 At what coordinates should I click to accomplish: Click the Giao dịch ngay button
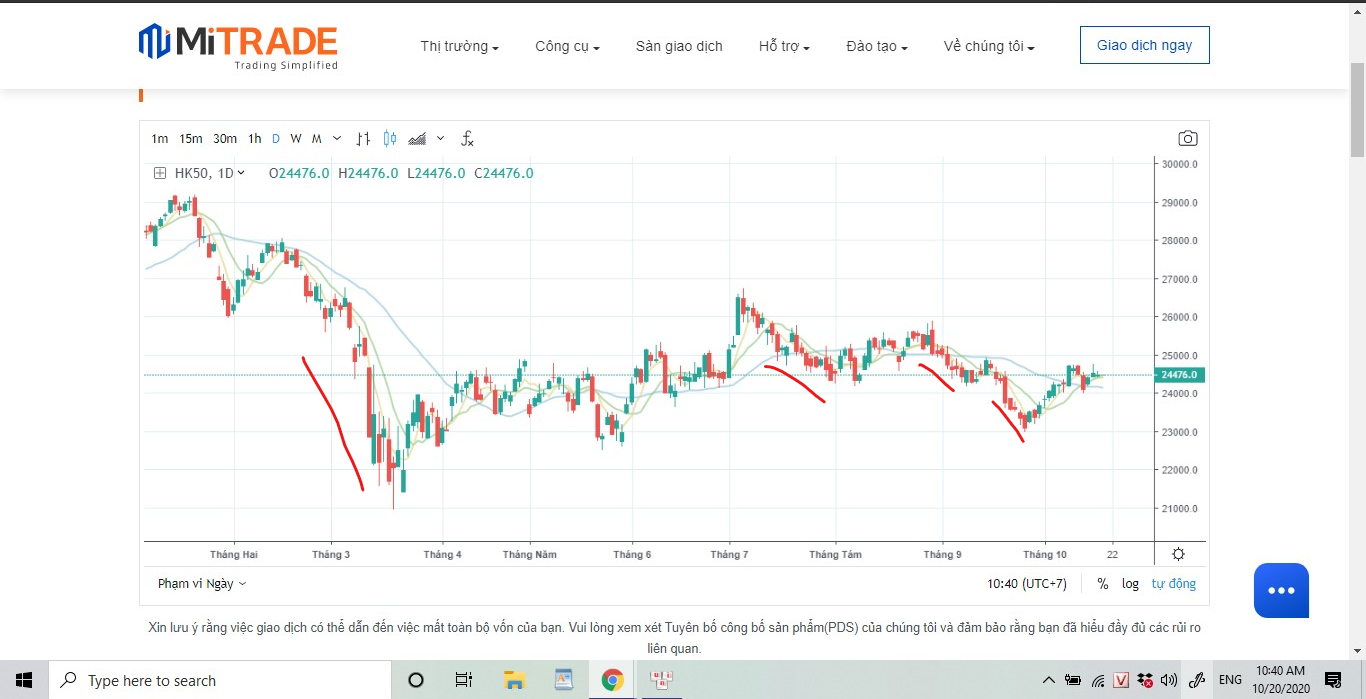1144,45
